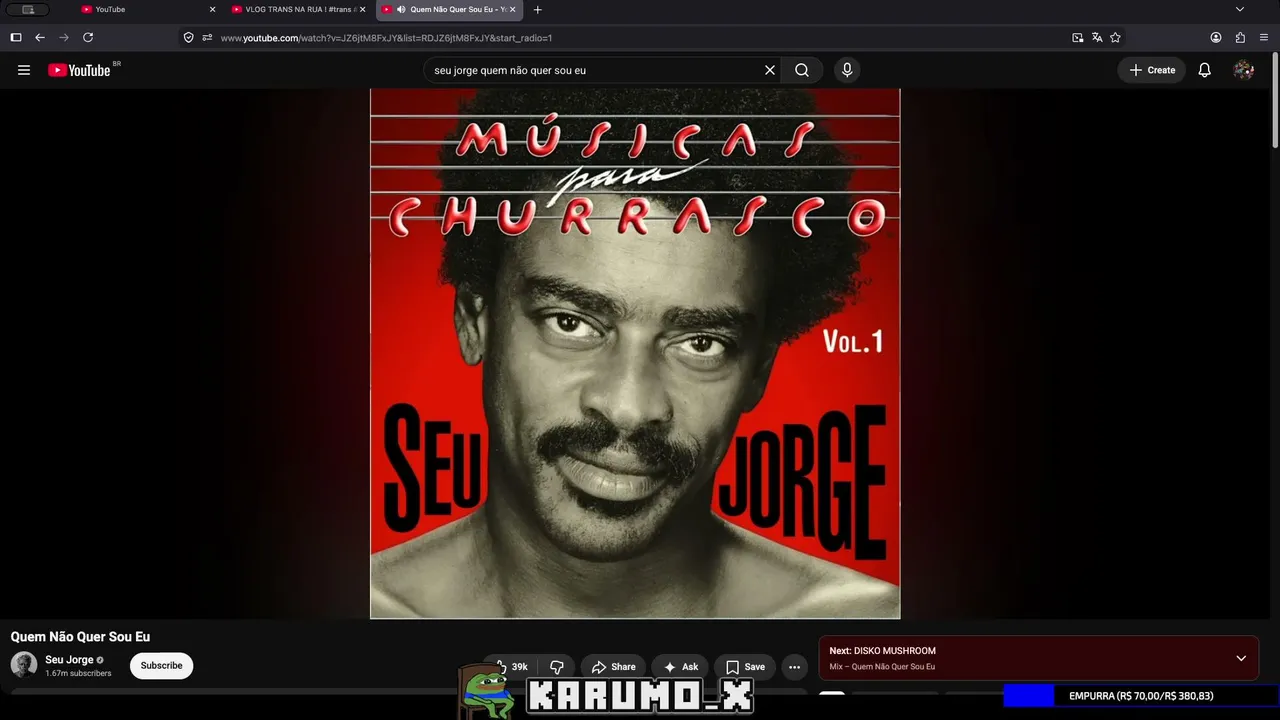Like the video with 39k likes

coord(513,667)
